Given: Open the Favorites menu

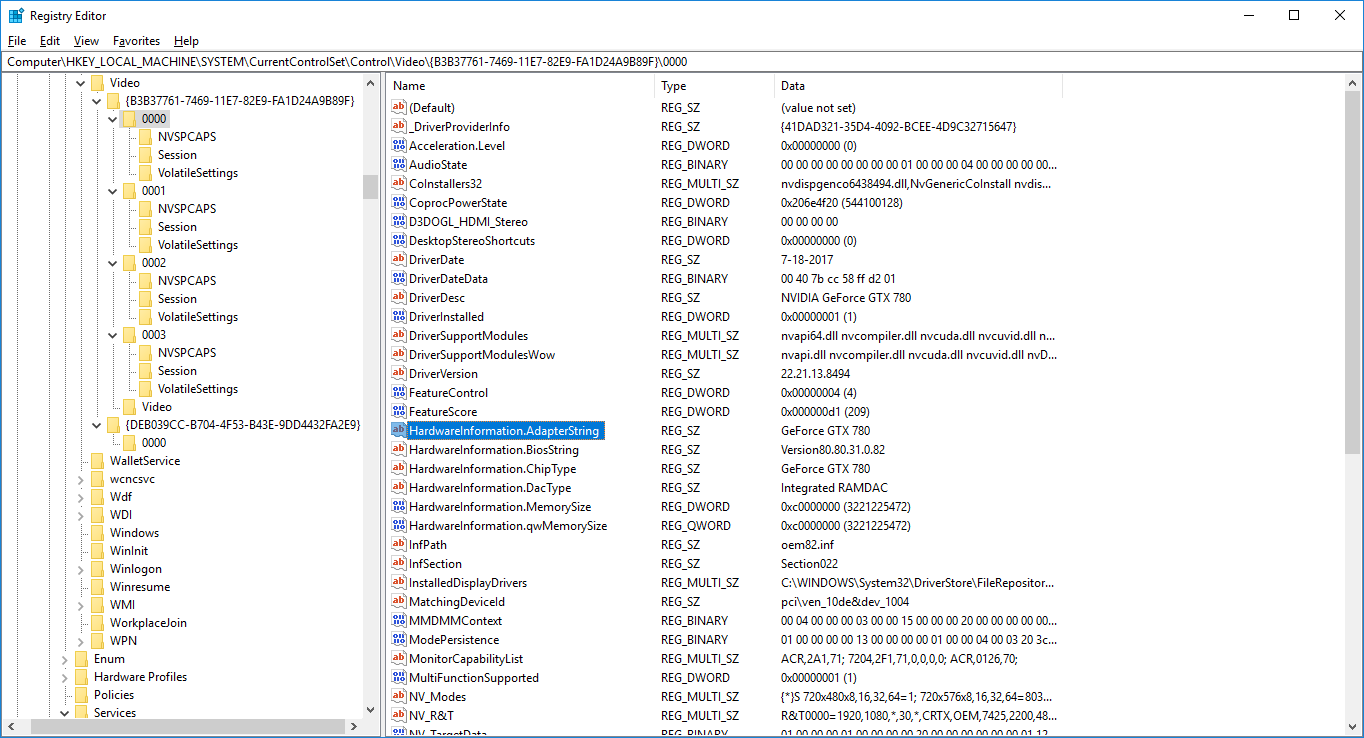Looking at the screenshot, I should click(136, 41).
